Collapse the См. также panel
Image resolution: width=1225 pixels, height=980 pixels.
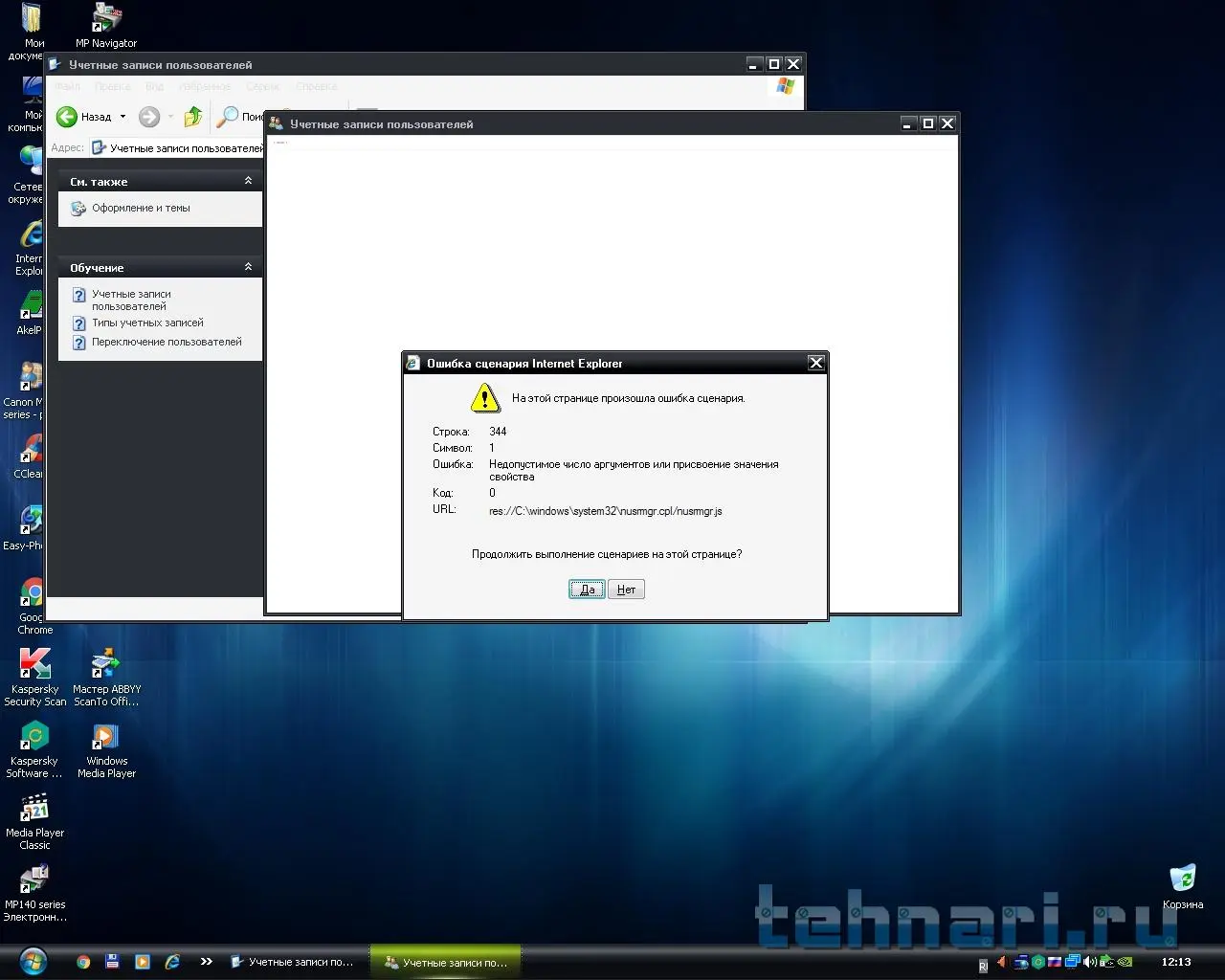point(248,181)
